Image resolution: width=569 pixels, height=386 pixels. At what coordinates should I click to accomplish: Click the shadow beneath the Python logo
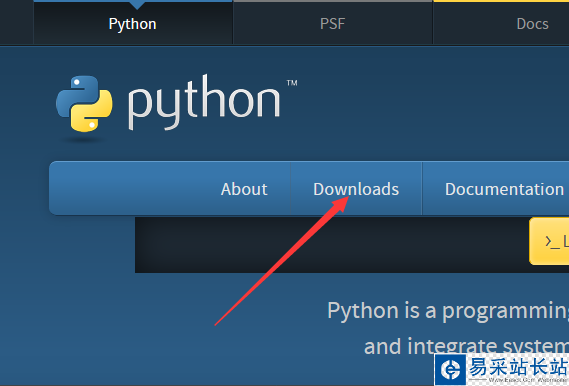(83, 140)
